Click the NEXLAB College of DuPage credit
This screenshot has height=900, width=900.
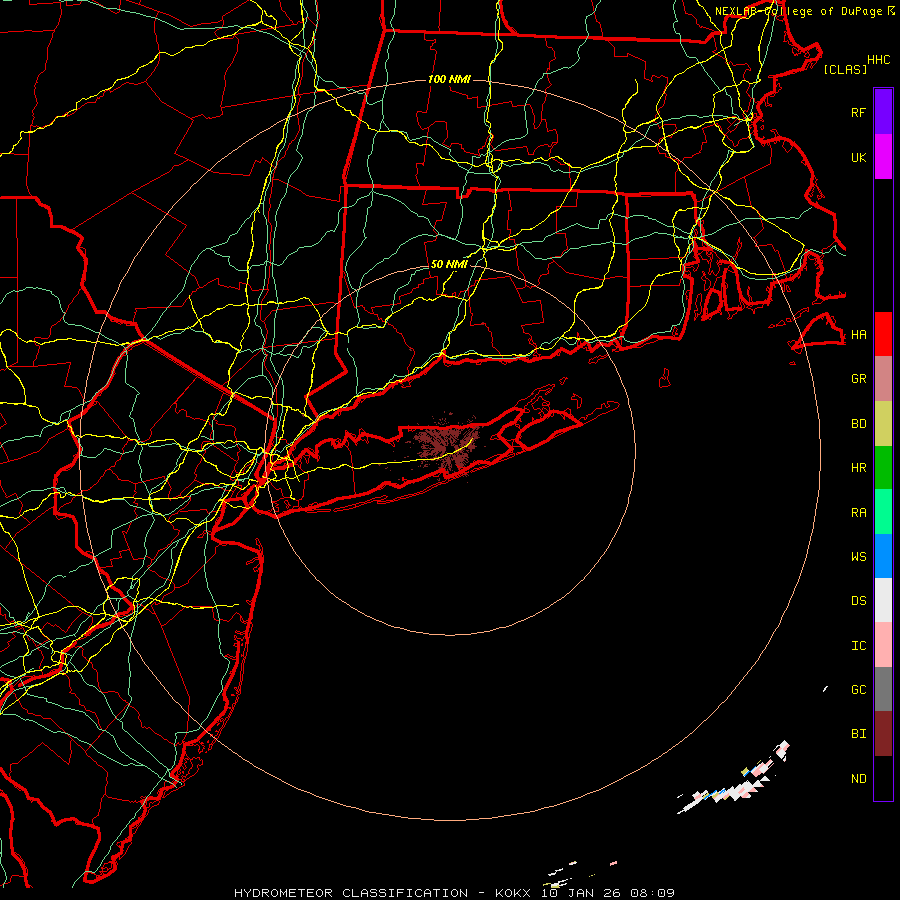tap(804, 11)
